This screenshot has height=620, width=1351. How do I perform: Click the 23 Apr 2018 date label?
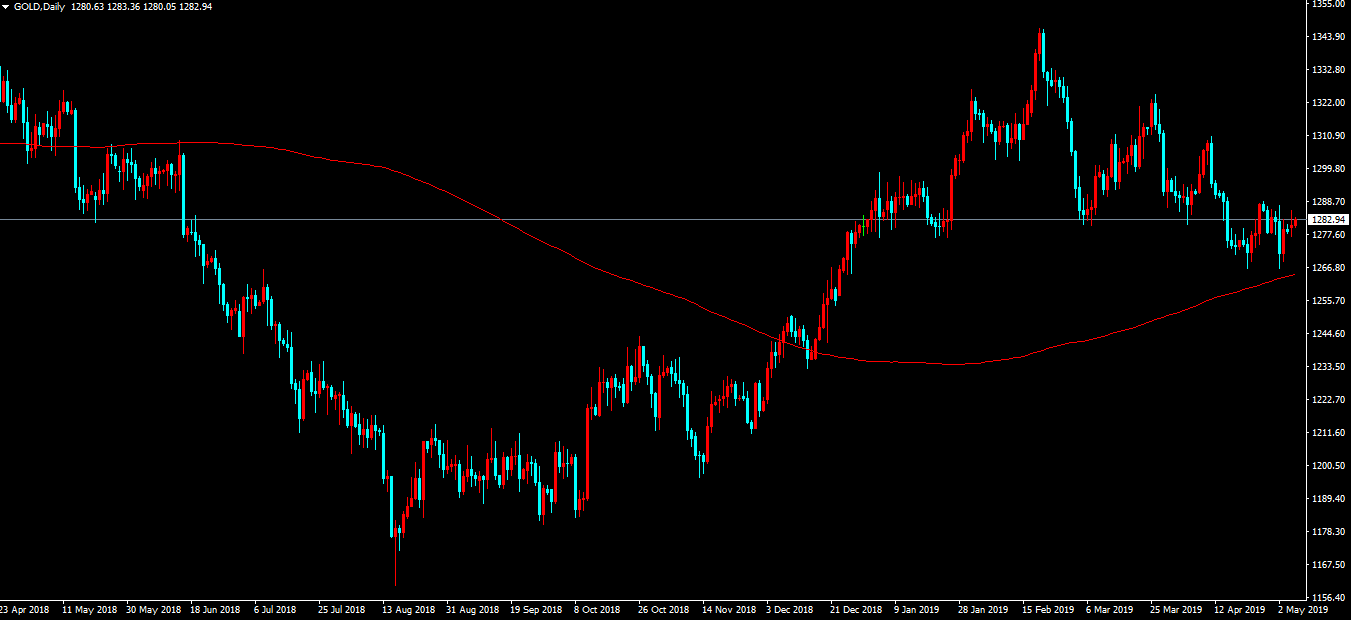pyautogui.click(x=24, y=608)
